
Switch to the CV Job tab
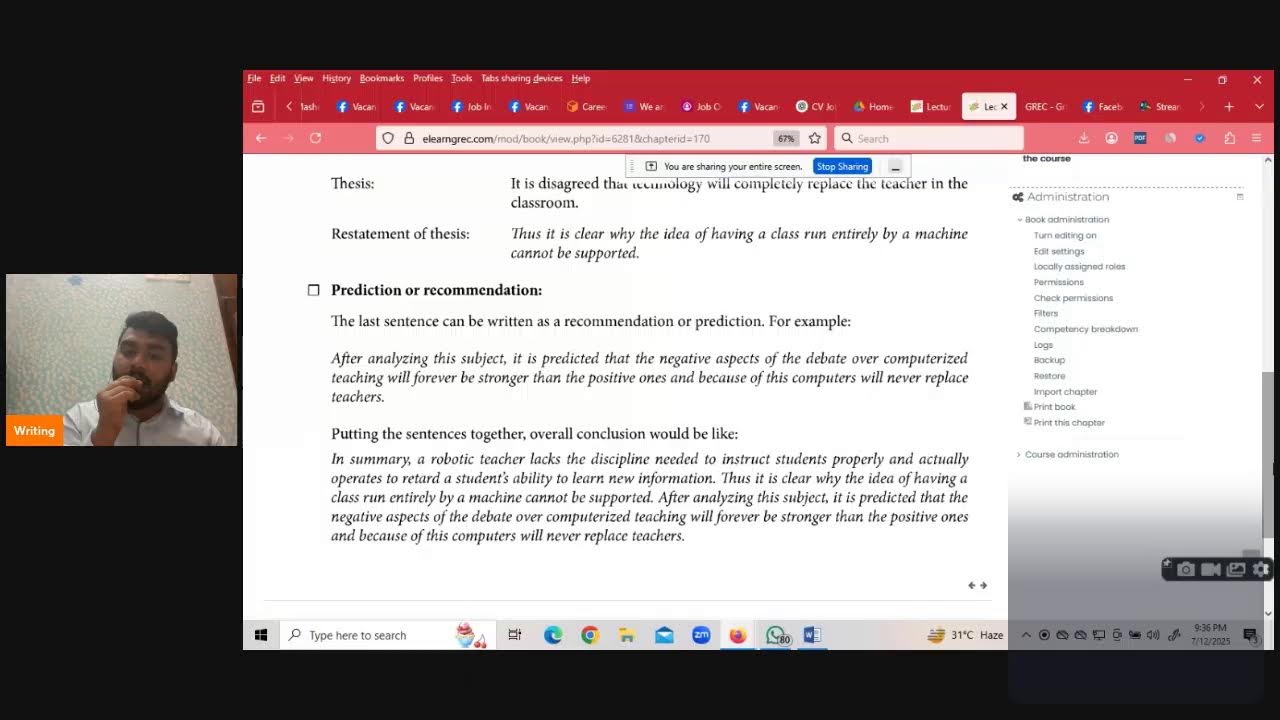[x=816, y=107]
